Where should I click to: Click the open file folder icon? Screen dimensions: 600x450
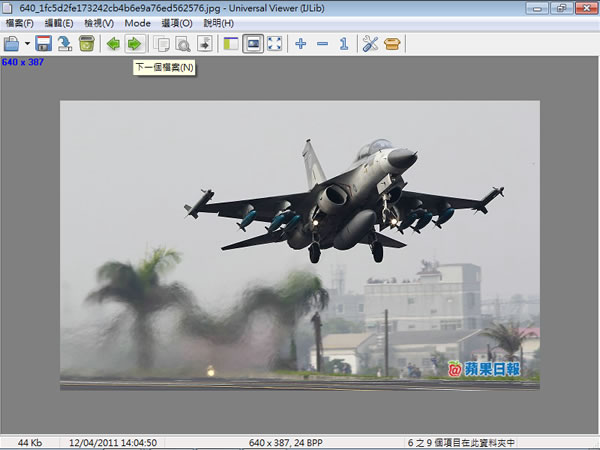click(x=12, y=44)
